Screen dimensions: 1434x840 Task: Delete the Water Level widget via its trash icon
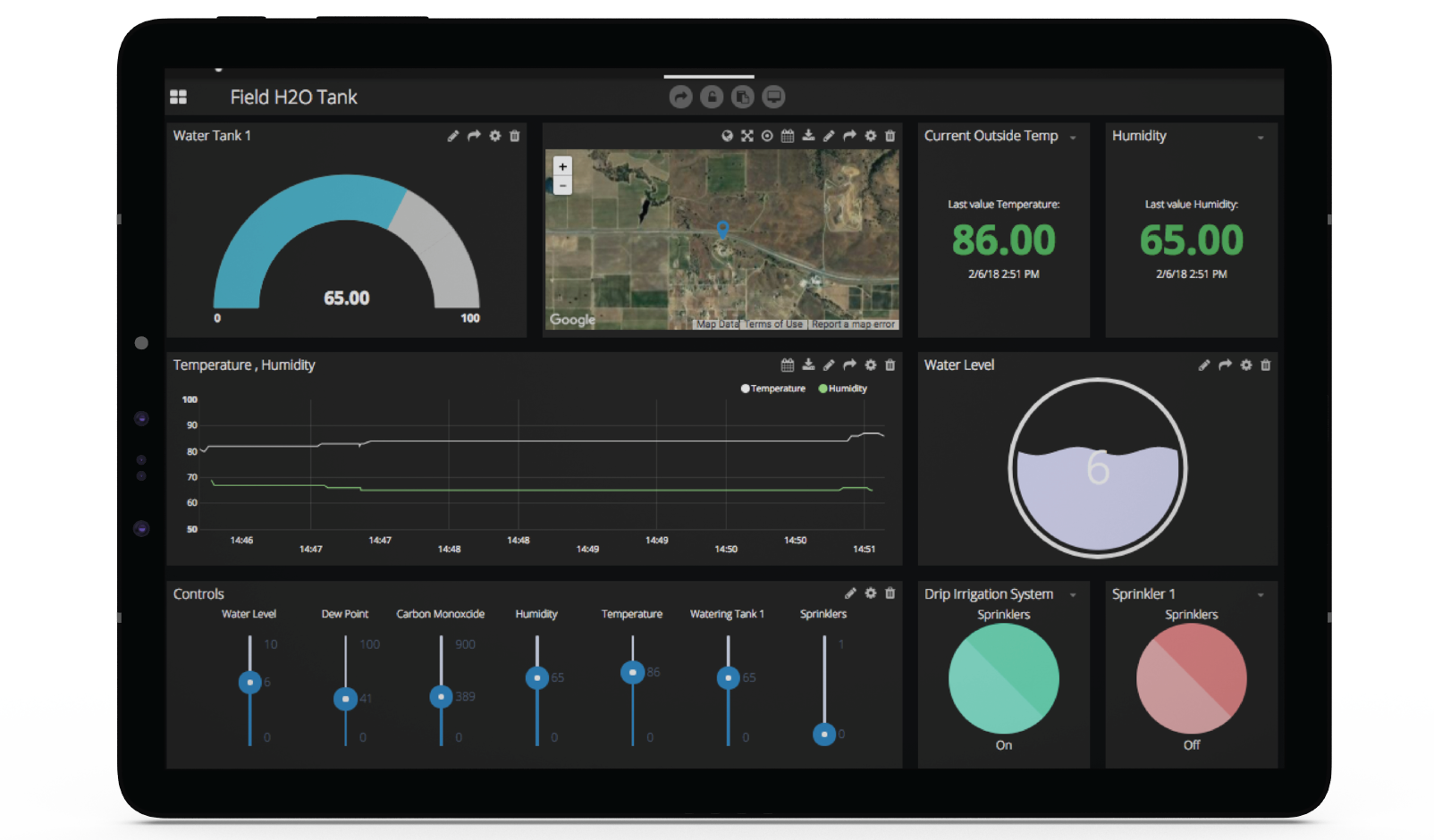point(1267,365)
